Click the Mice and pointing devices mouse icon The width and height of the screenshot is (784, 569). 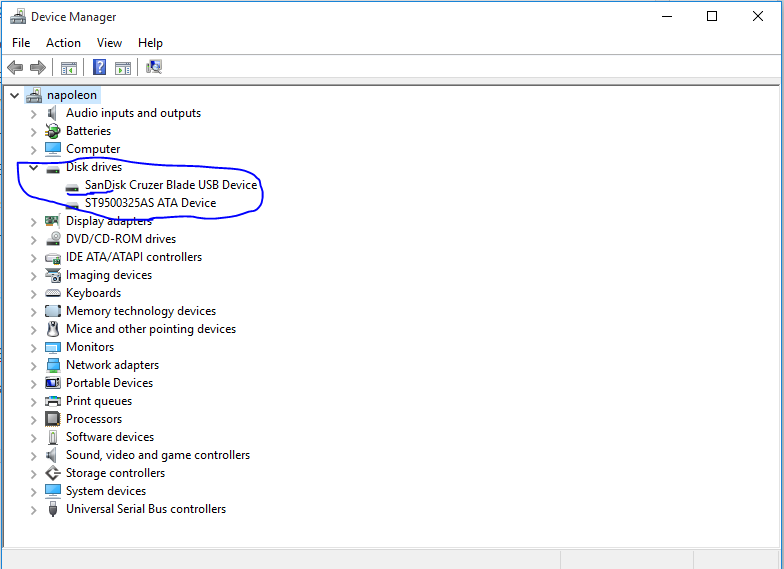tap(52, 329)
